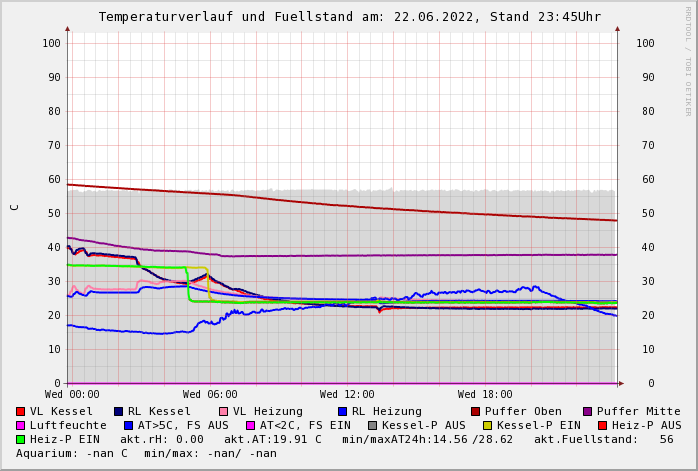This screenshot has height=471, width=698.
Task: Click the RRDTOOL / TOBI OETIKER watermark
Action: click(688, 60)
